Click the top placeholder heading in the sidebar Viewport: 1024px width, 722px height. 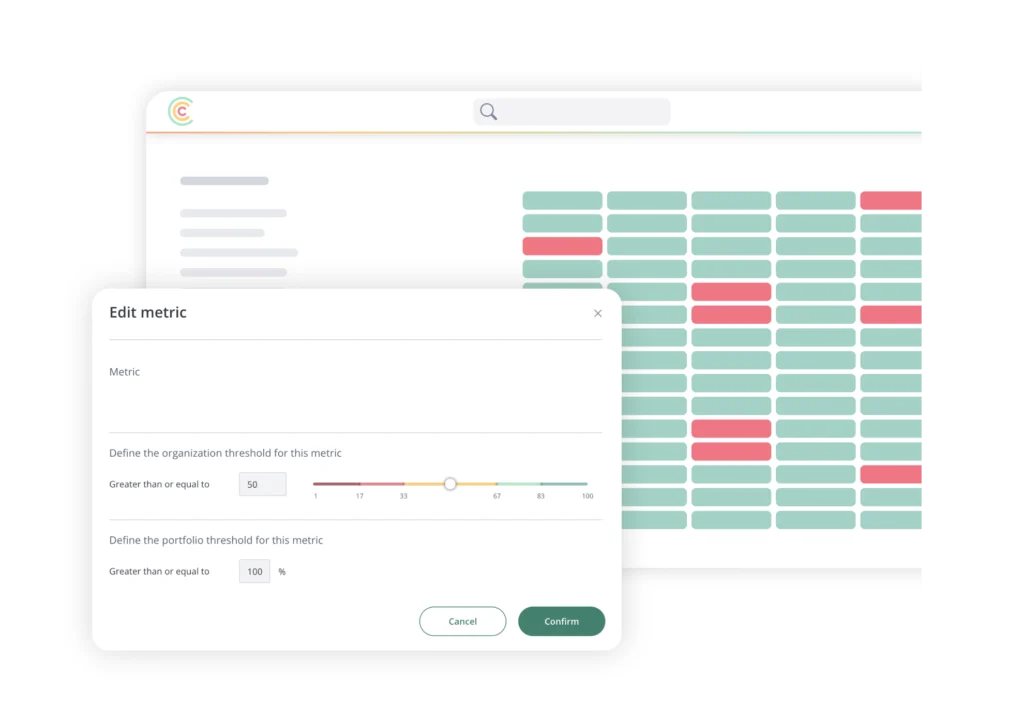point(224,181)
